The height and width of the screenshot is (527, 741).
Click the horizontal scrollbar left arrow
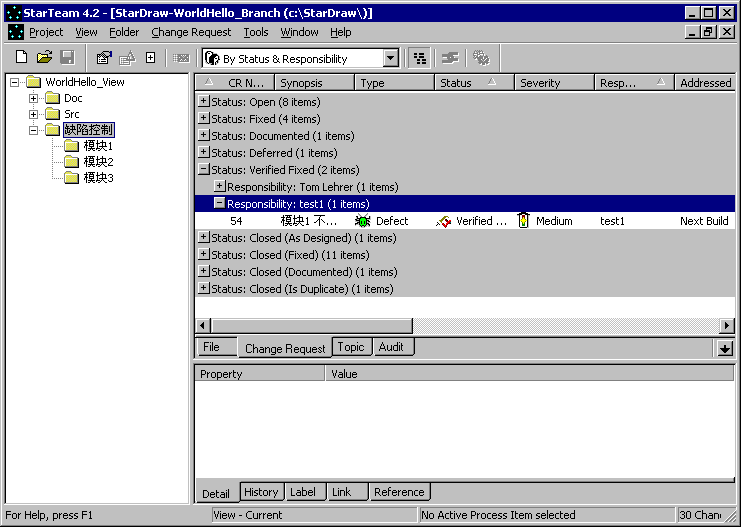click(203, 325)
